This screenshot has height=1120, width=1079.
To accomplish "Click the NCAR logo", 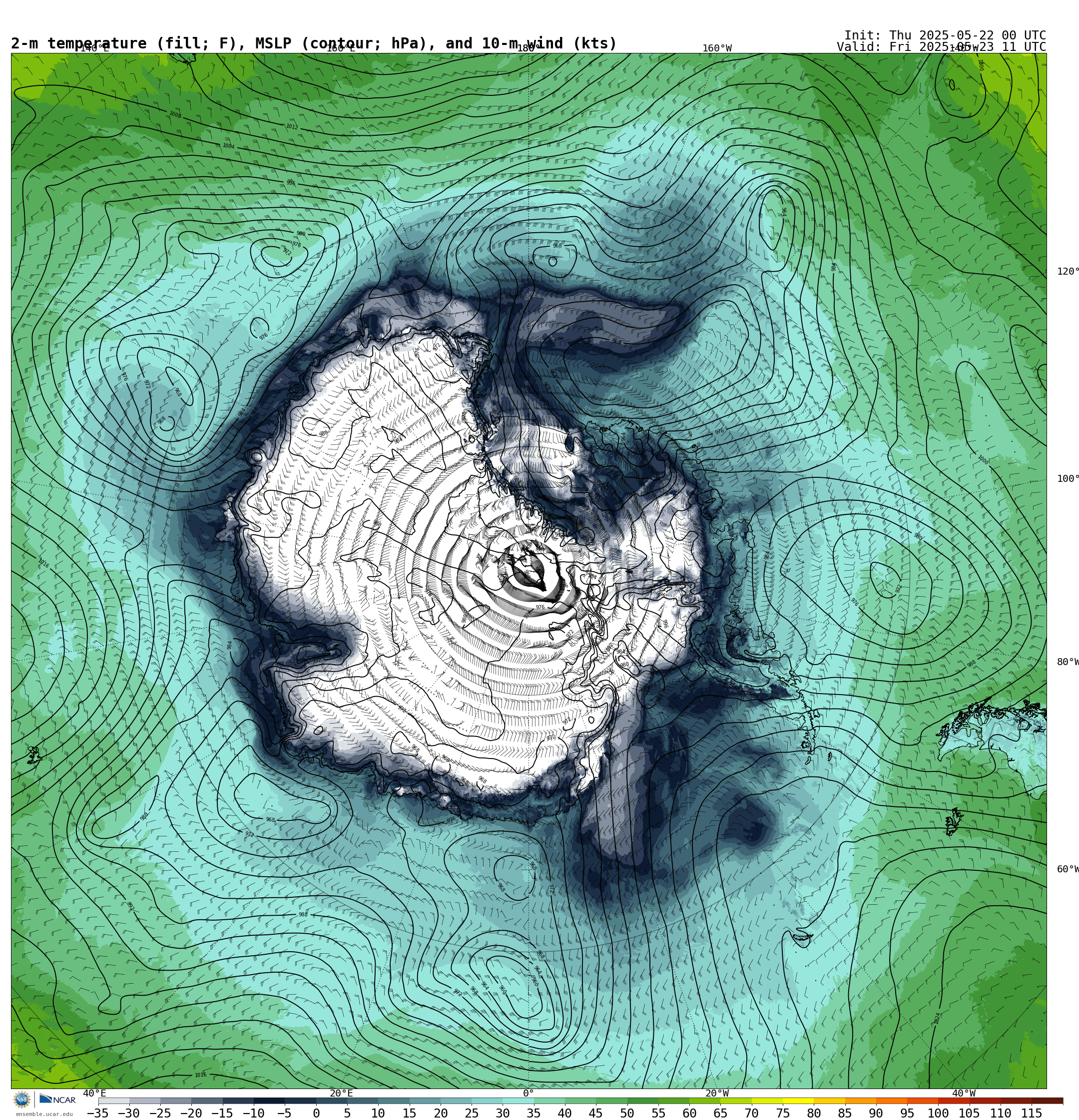I will coord(57,1100).
